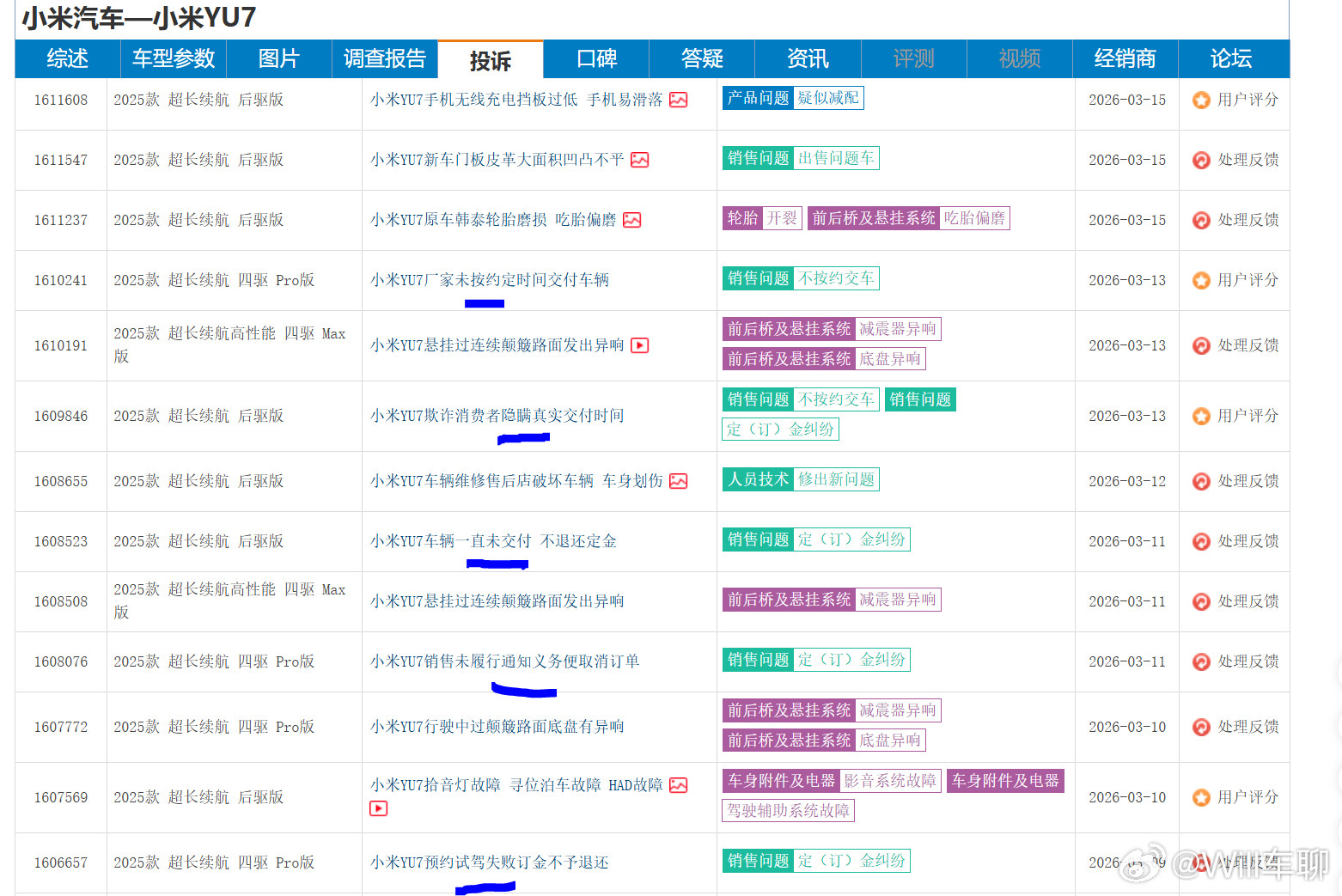This screenshot has height=896, width=1342.
Task: Select the 调查报告 tab
Action: [385, 58]
